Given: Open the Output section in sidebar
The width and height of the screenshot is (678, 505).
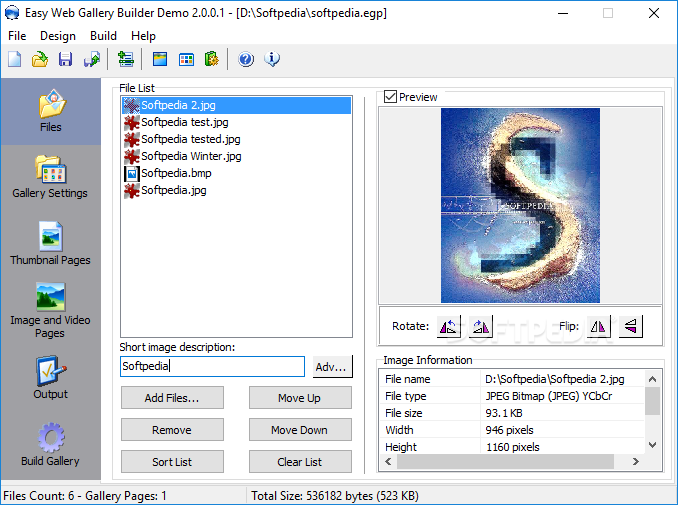Looking at the screenshot, I should 51,377.
